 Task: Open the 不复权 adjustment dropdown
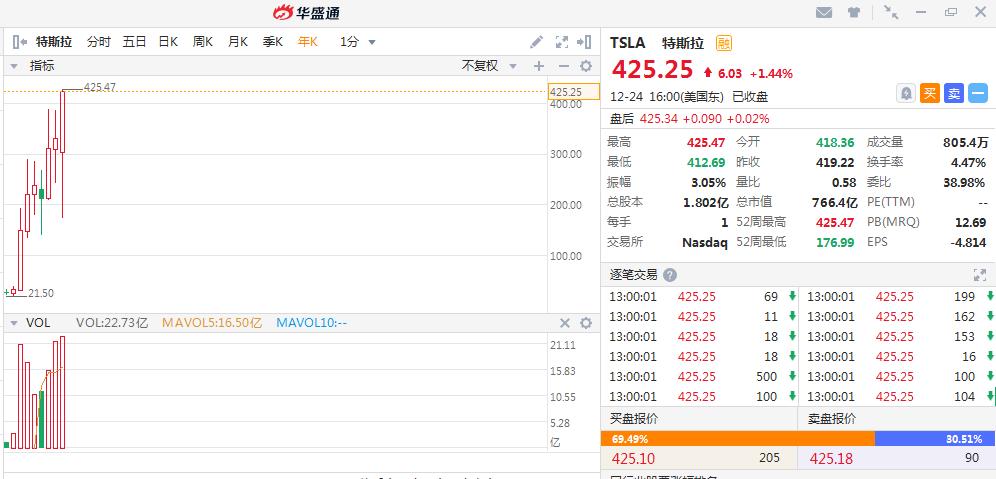pos(489,66)
